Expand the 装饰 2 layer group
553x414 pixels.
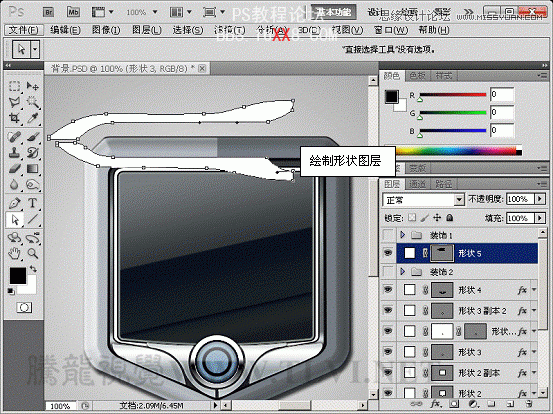(403, 272)
